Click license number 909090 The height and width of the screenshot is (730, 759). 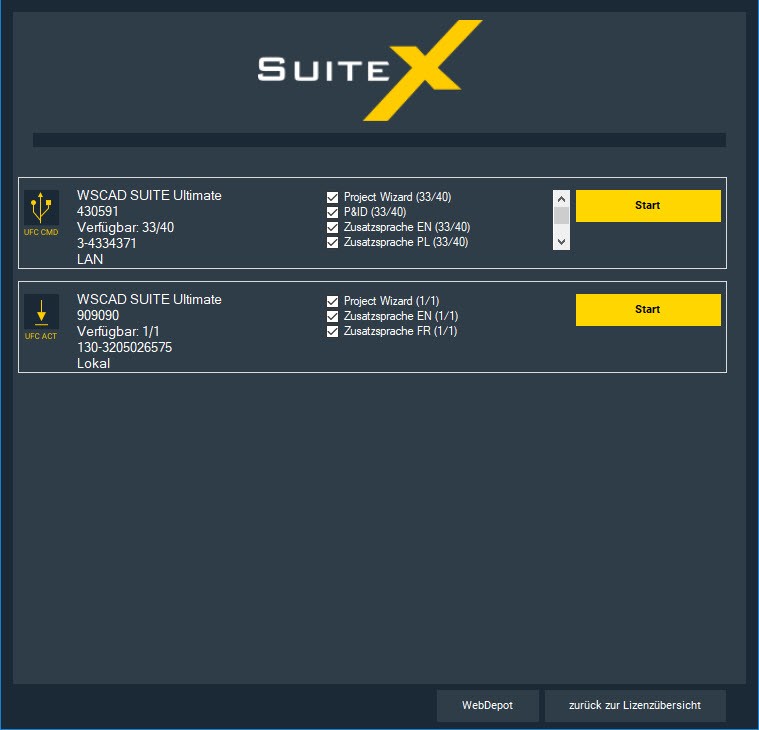pos(98,315)
